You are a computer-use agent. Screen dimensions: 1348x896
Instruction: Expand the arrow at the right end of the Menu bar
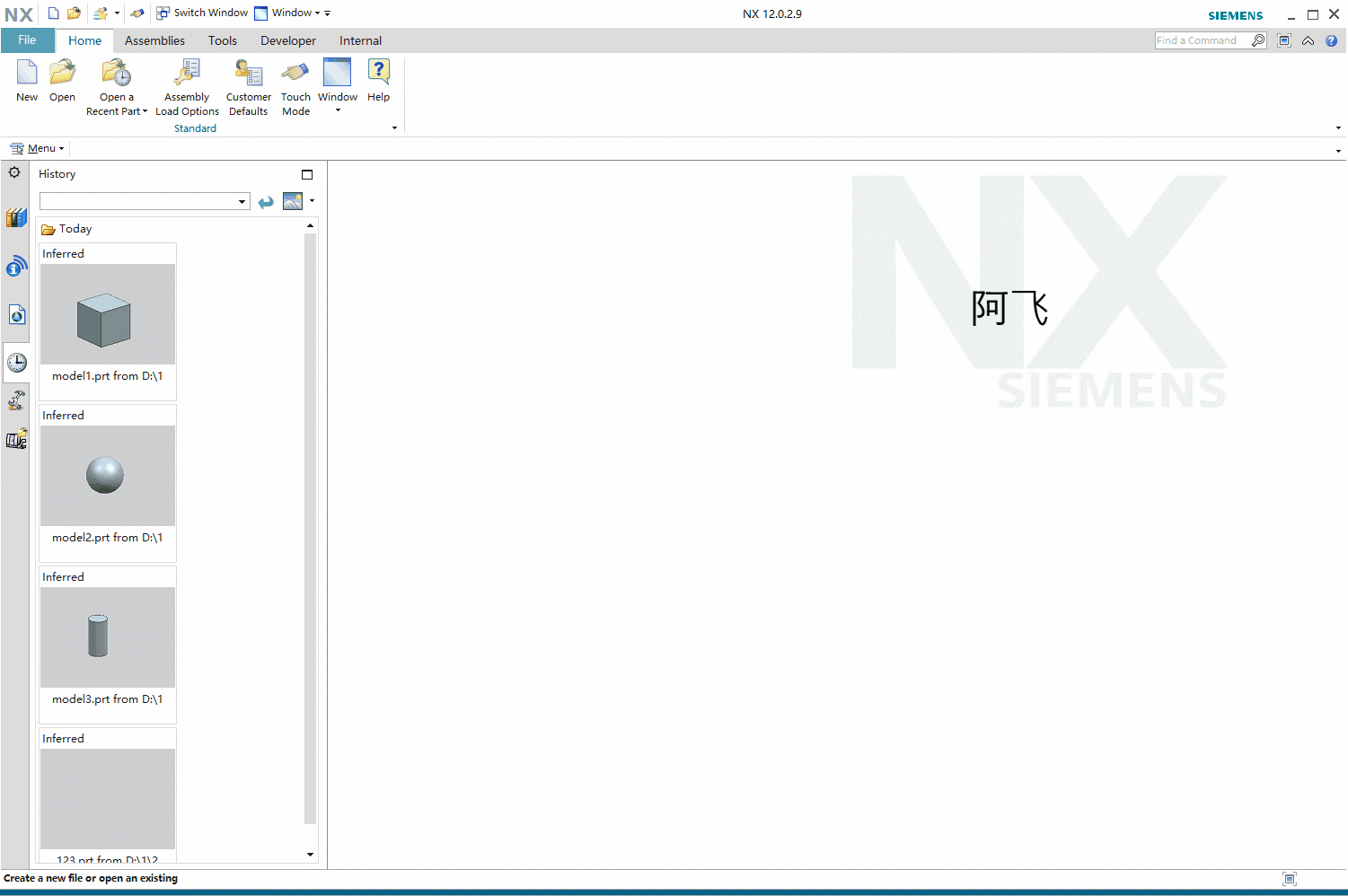click(x=1338, y=151)
